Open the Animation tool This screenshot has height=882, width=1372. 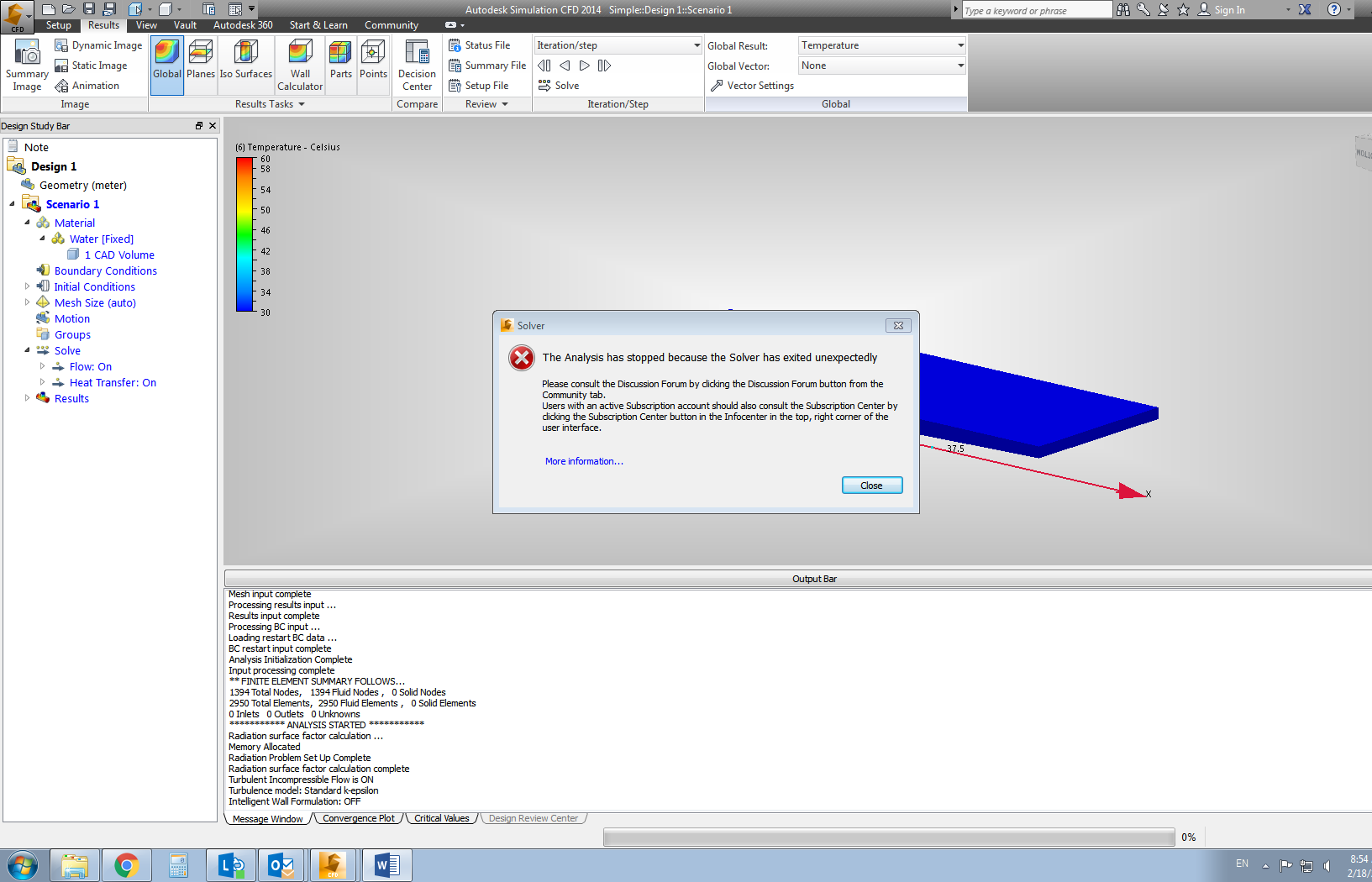(87, 86)
